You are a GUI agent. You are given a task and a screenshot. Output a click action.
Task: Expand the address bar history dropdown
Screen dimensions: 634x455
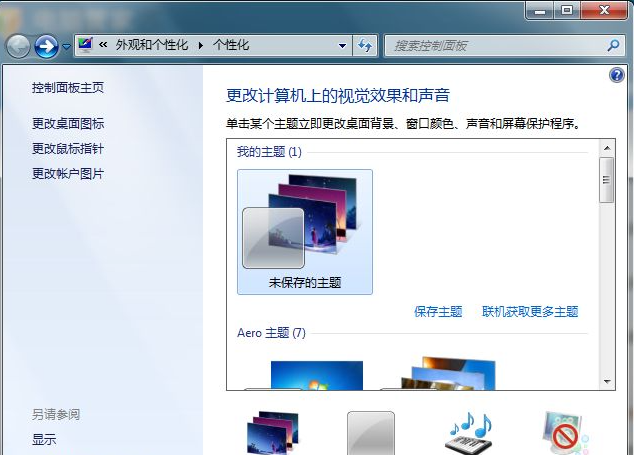click(x=341, y=46)
